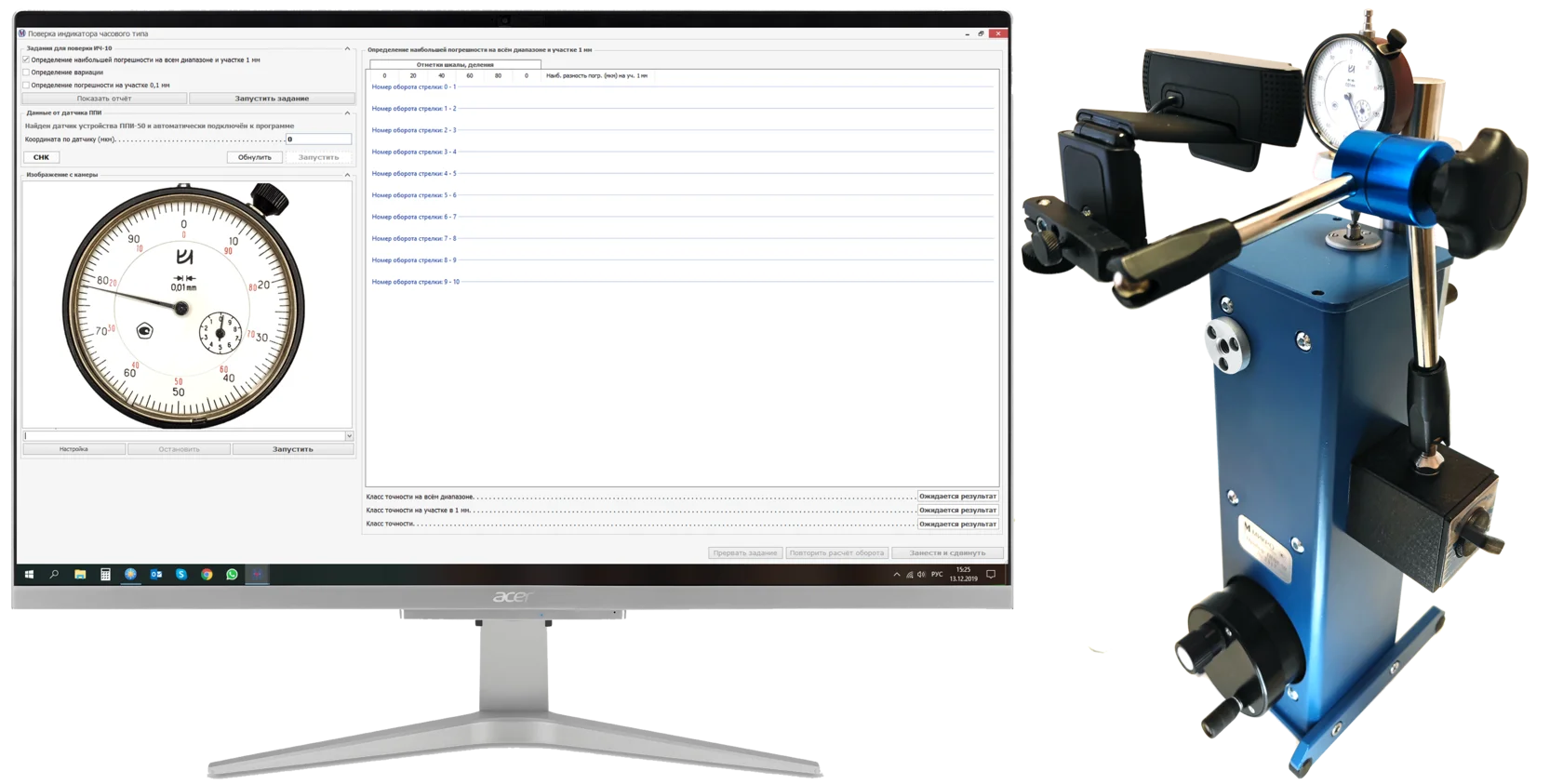Open camera 'Настройка' settings button
1563x784 pixels.
tap(73, 449)
